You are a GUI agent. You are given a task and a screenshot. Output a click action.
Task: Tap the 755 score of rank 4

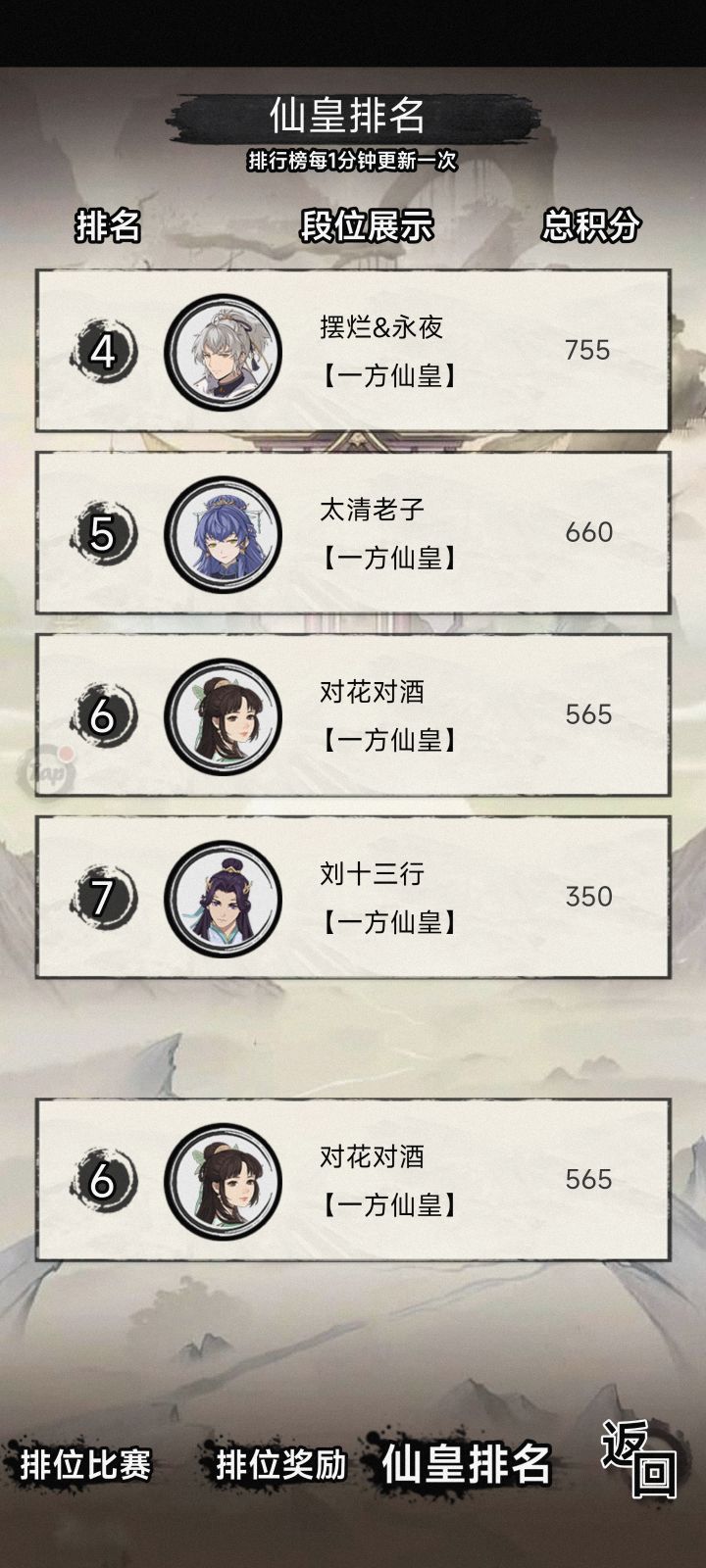(588, 350)
